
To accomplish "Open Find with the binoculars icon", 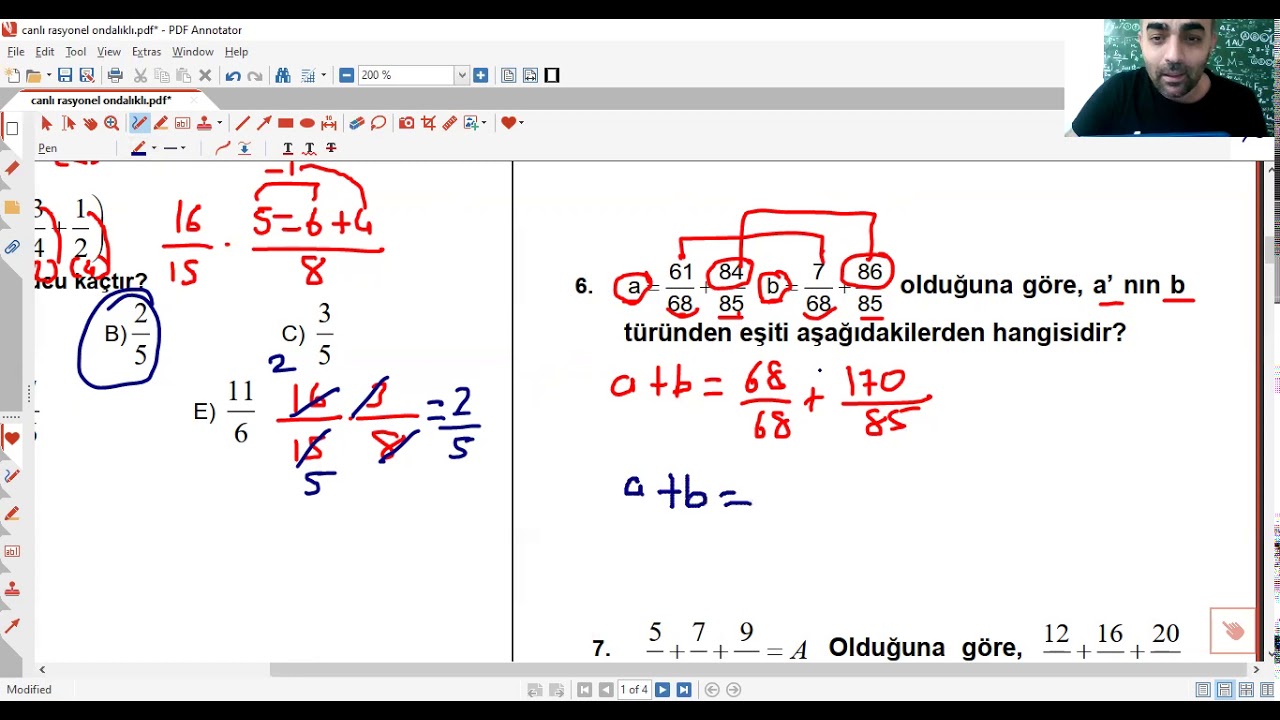I will (x=283, y=75).
